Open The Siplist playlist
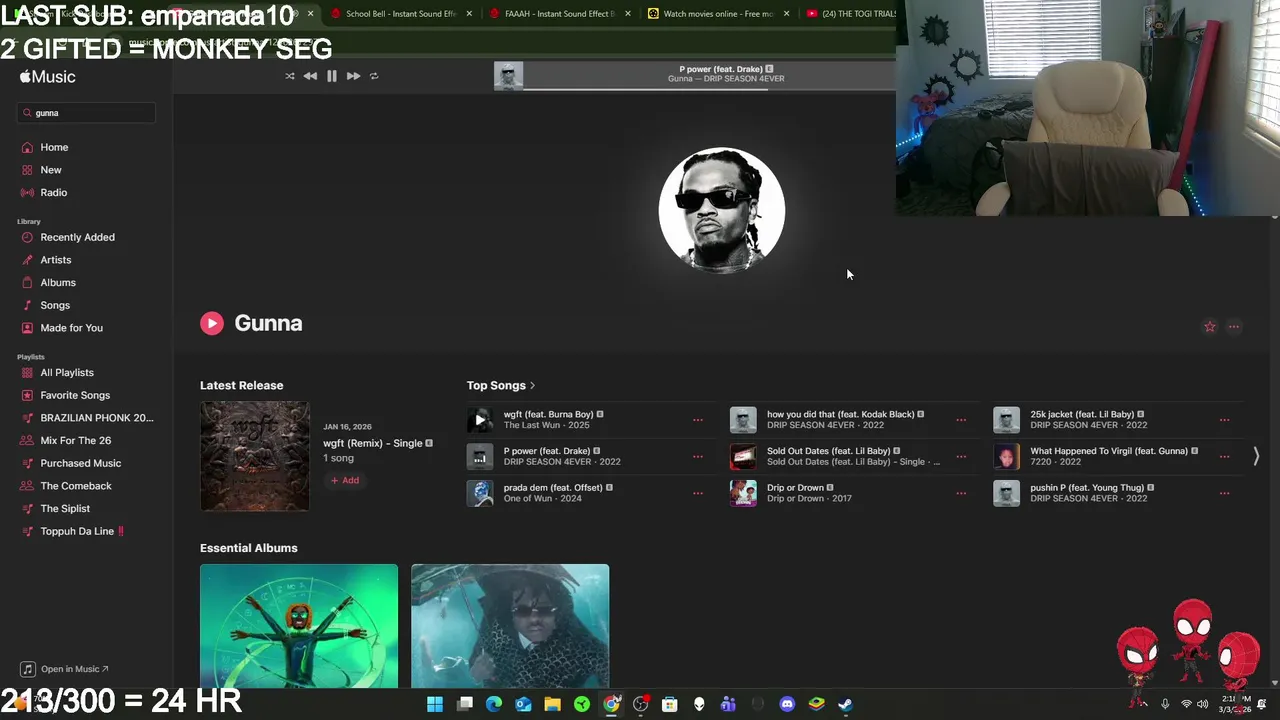Image resolution: width=1280 pixels, height=720 pixels. 65,509
